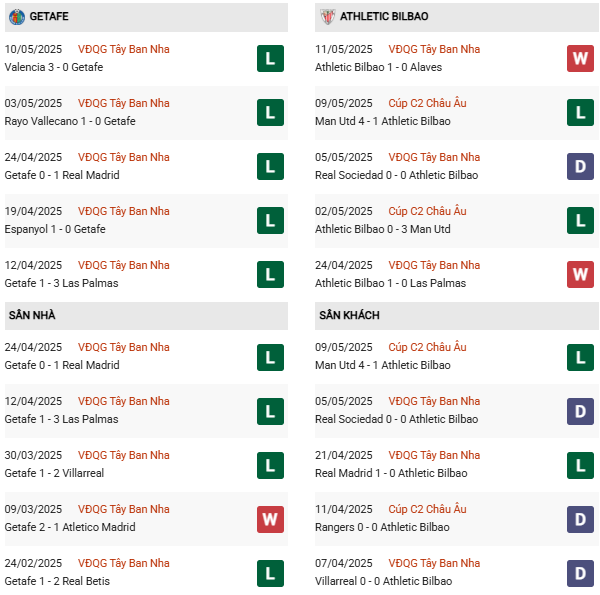
Task: Select the SÂN NHÀ section header
Action: tap(146, 315)
